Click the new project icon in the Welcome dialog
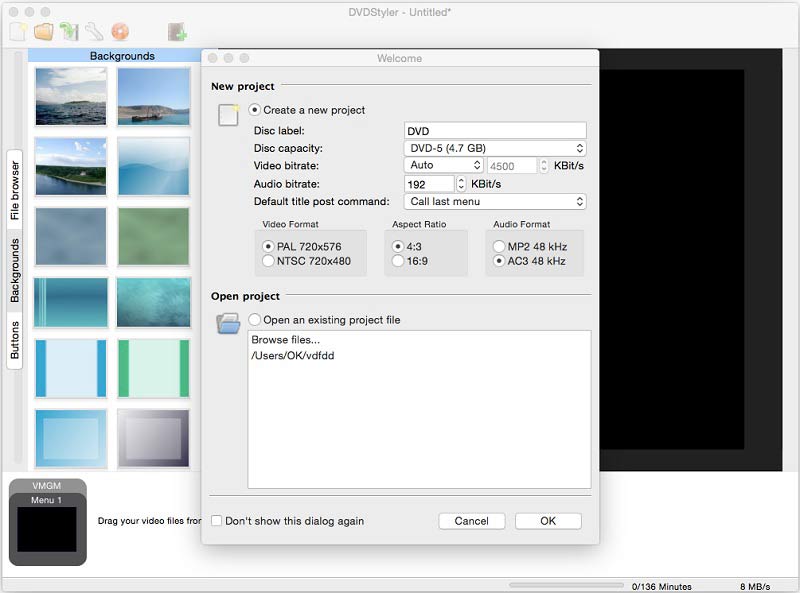 pos(227,114)
